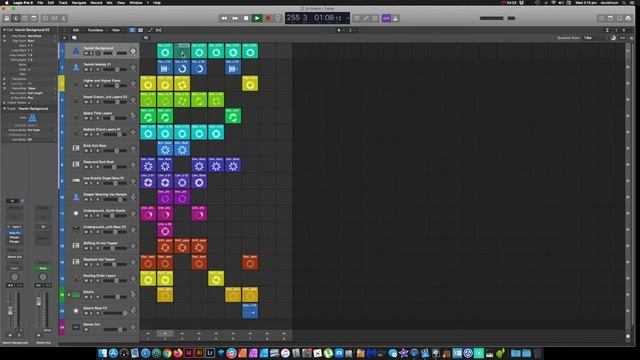Collapse the Cell section in the inspector
Image resolution: width=640 pixels, height=360 pixels.
pos(4,30)
